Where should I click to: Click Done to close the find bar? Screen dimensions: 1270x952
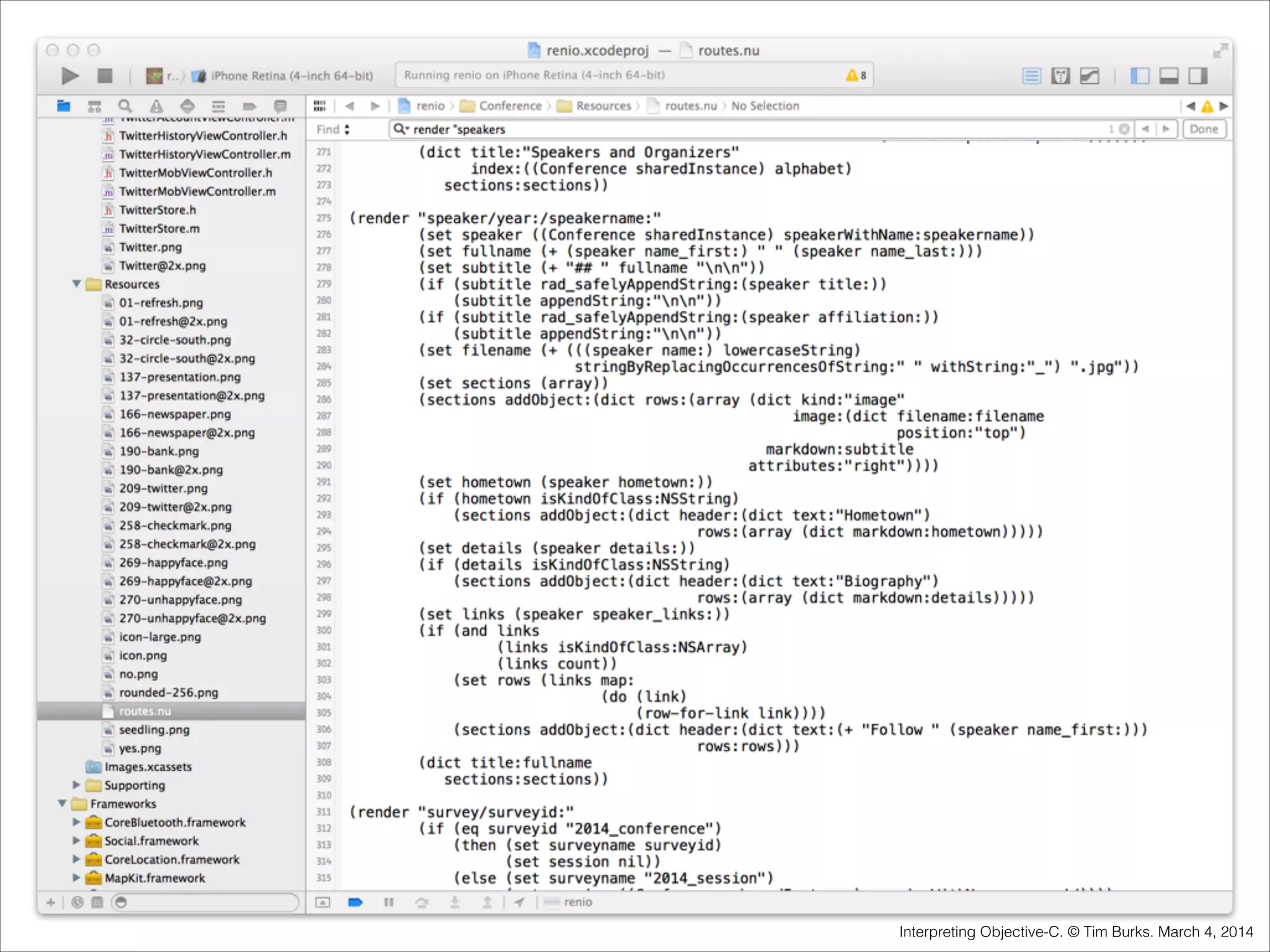[x=1204, y=129]
